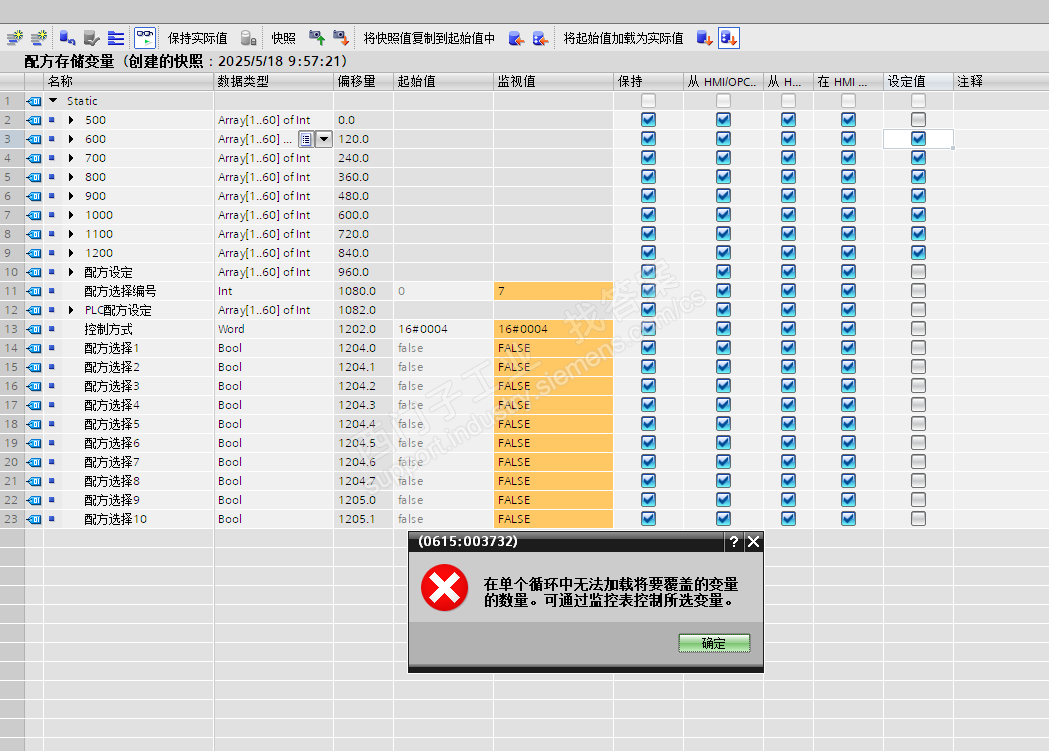Select row number 23 header
1049x751 pixels.
(11, 519)
